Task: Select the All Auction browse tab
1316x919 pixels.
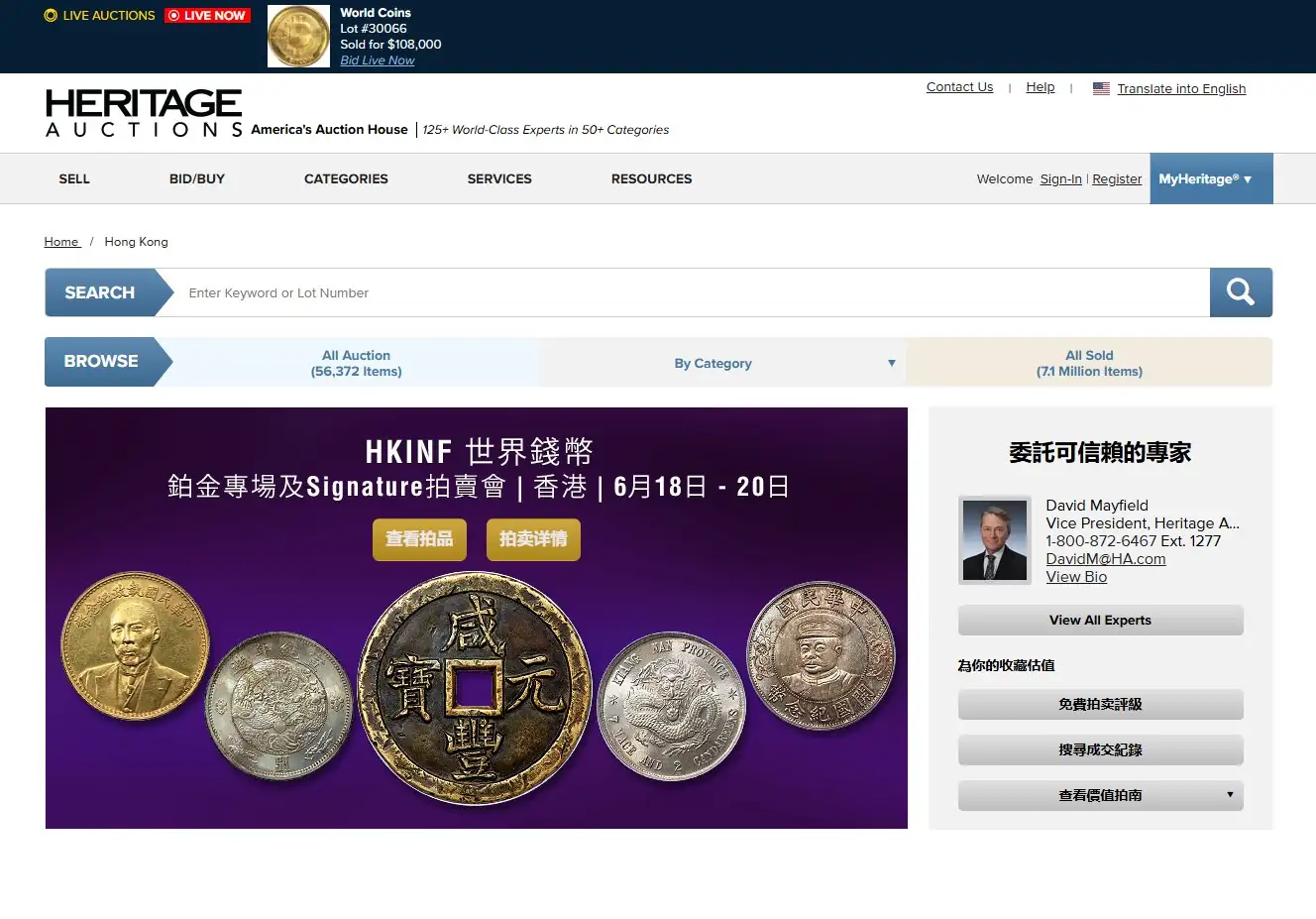Action: [356, 363]
